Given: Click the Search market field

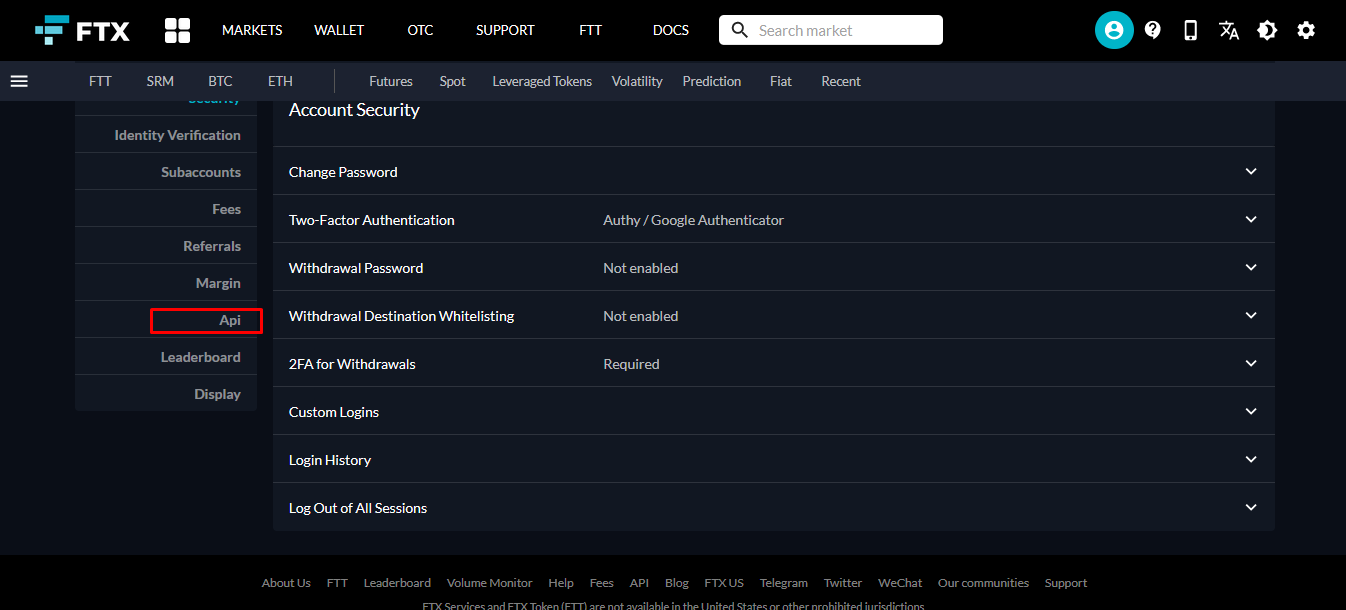Looking at the screenshot, I should click(845, 30).
